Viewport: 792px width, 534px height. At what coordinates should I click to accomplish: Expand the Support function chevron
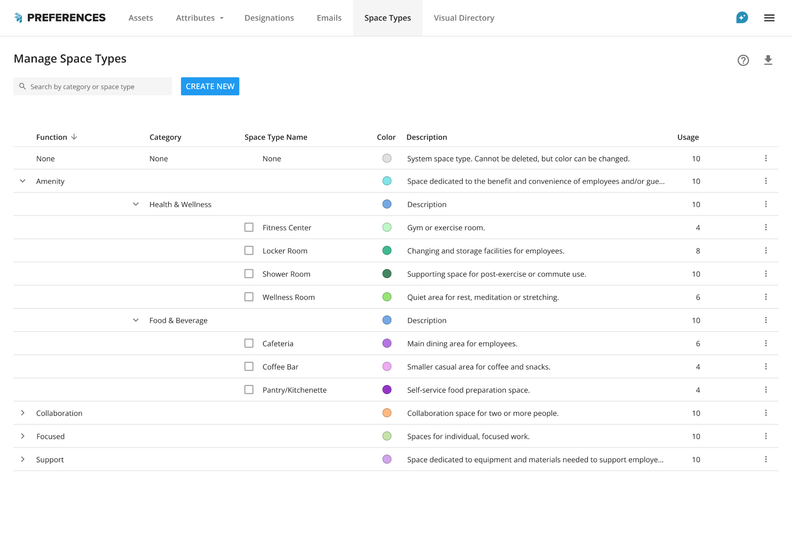click(23, 460)
